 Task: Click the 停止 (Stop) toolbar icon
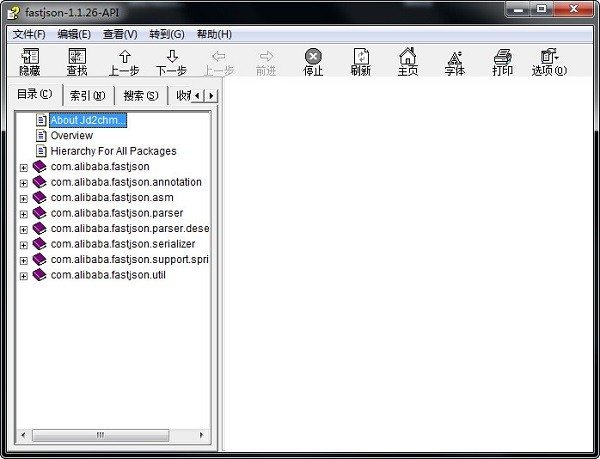coord(313,57)
